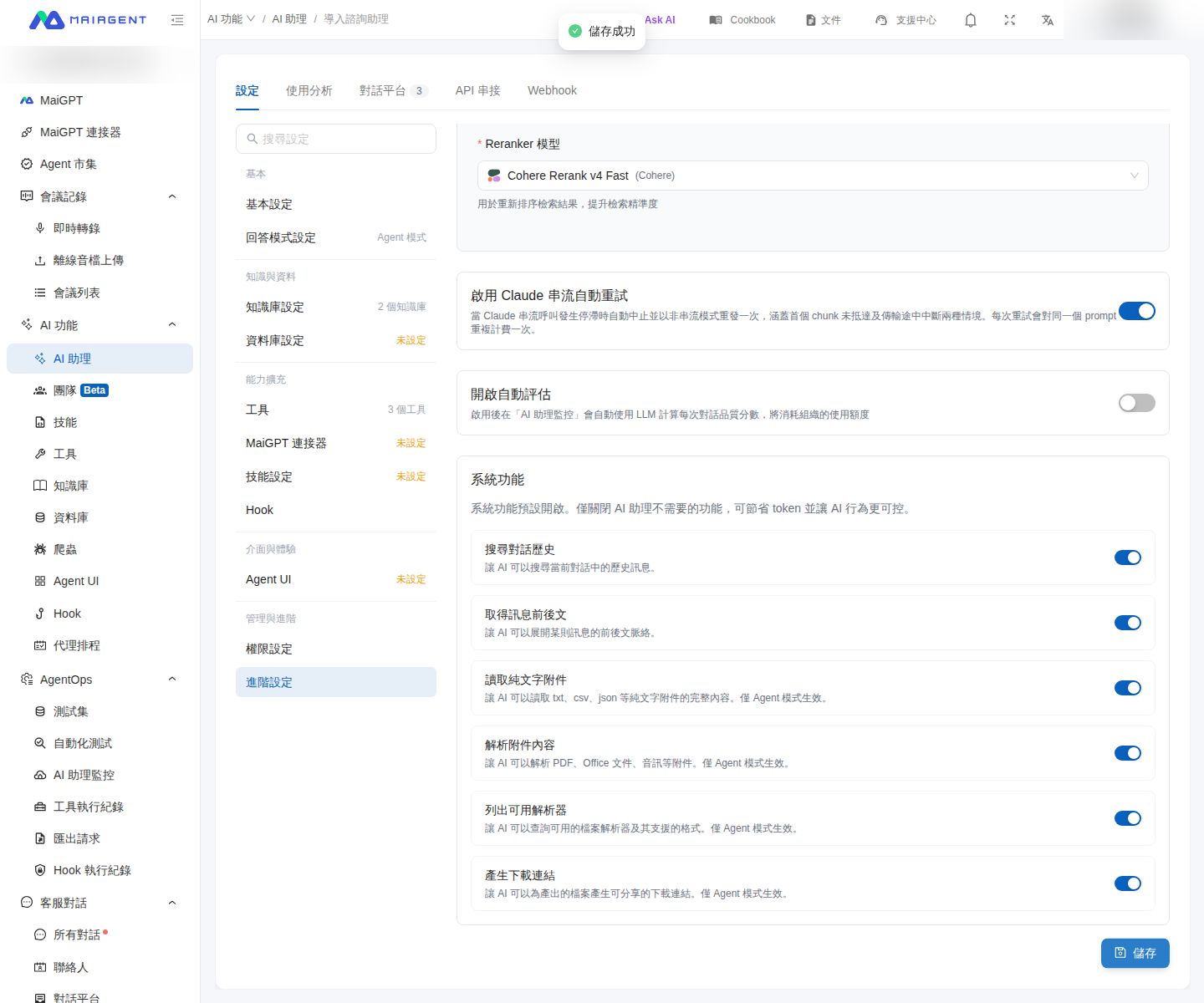Viewport: 1204px width, 1003px height.
Task: Collapse the AgentOps sidebar group
Action: coord(172,680)
